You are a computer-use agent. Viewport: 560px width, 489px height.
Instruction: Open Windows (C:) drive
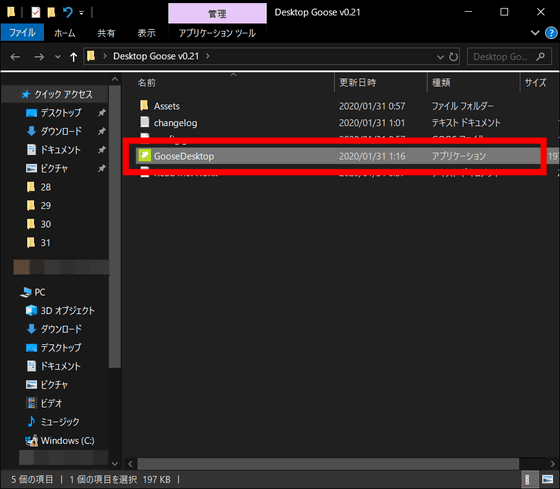click(x=60, y=440)
